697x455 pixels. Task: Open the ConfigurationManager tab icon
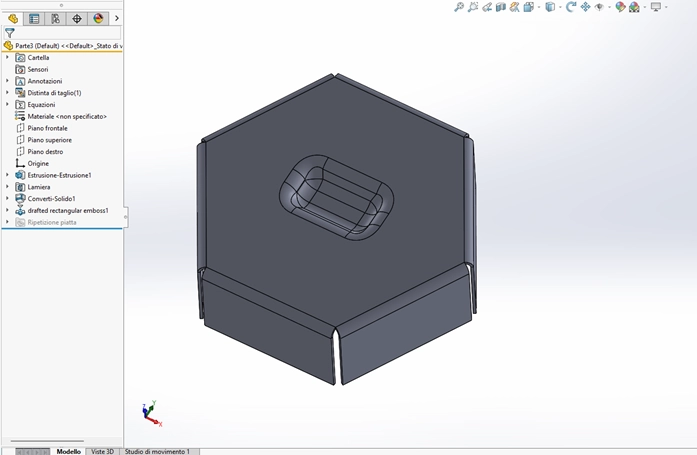pyautogui.click(x=55, y=18)
